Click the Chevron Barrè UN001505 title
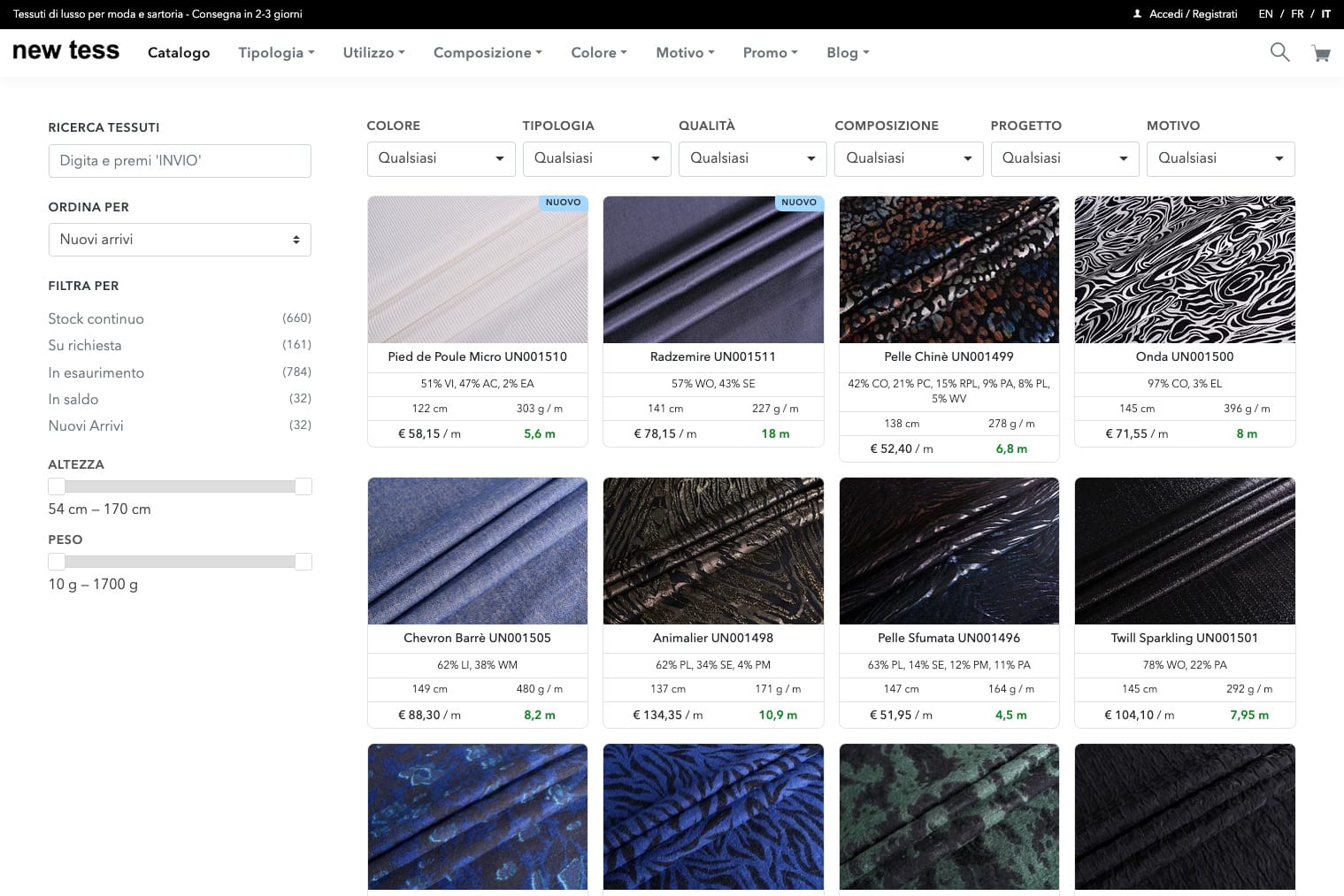 477,638
